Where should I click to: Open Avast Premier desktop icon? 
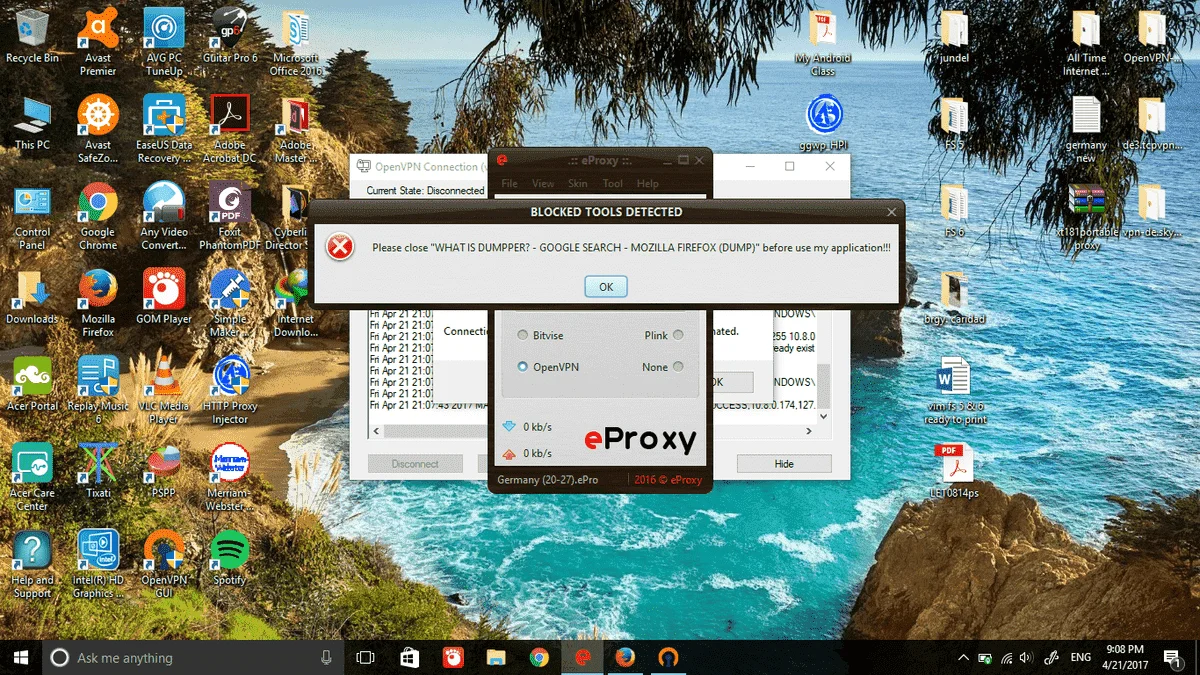[98, 42]
